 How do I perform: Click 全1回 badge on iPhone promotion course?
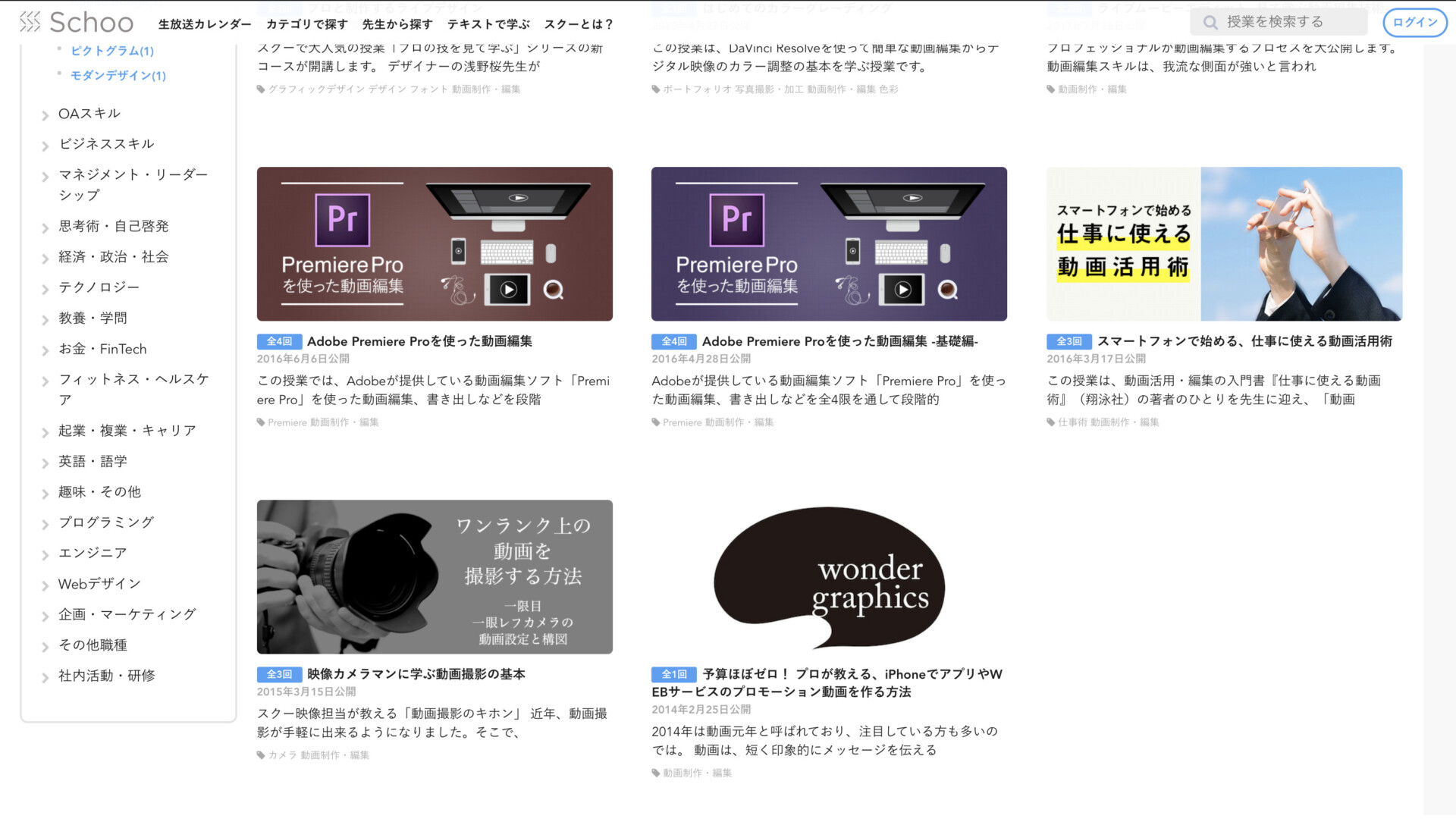[x=674, y=675]
